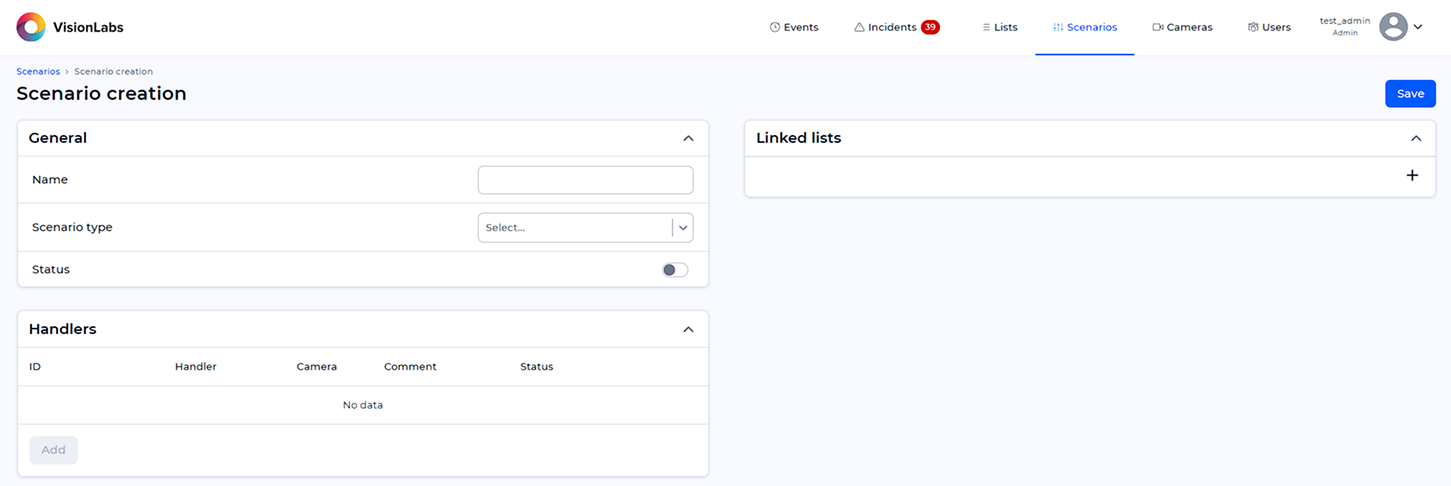
Task: Switch to the Scenarios tab
Action: (x=1085, y=27)
